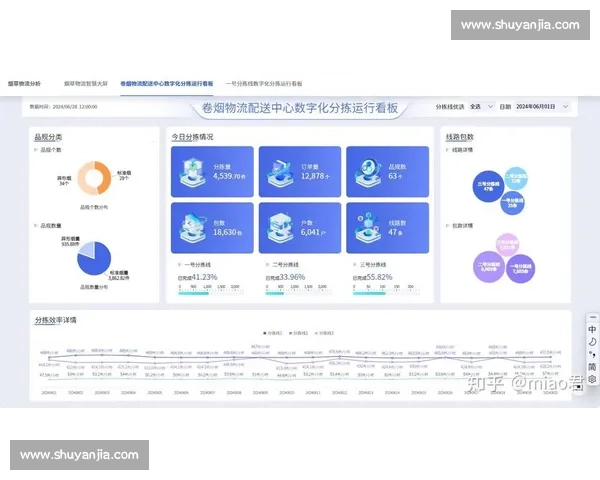Click the 数据时间 timestamp text
Screen dimensions: 600x480
point(64,107)
